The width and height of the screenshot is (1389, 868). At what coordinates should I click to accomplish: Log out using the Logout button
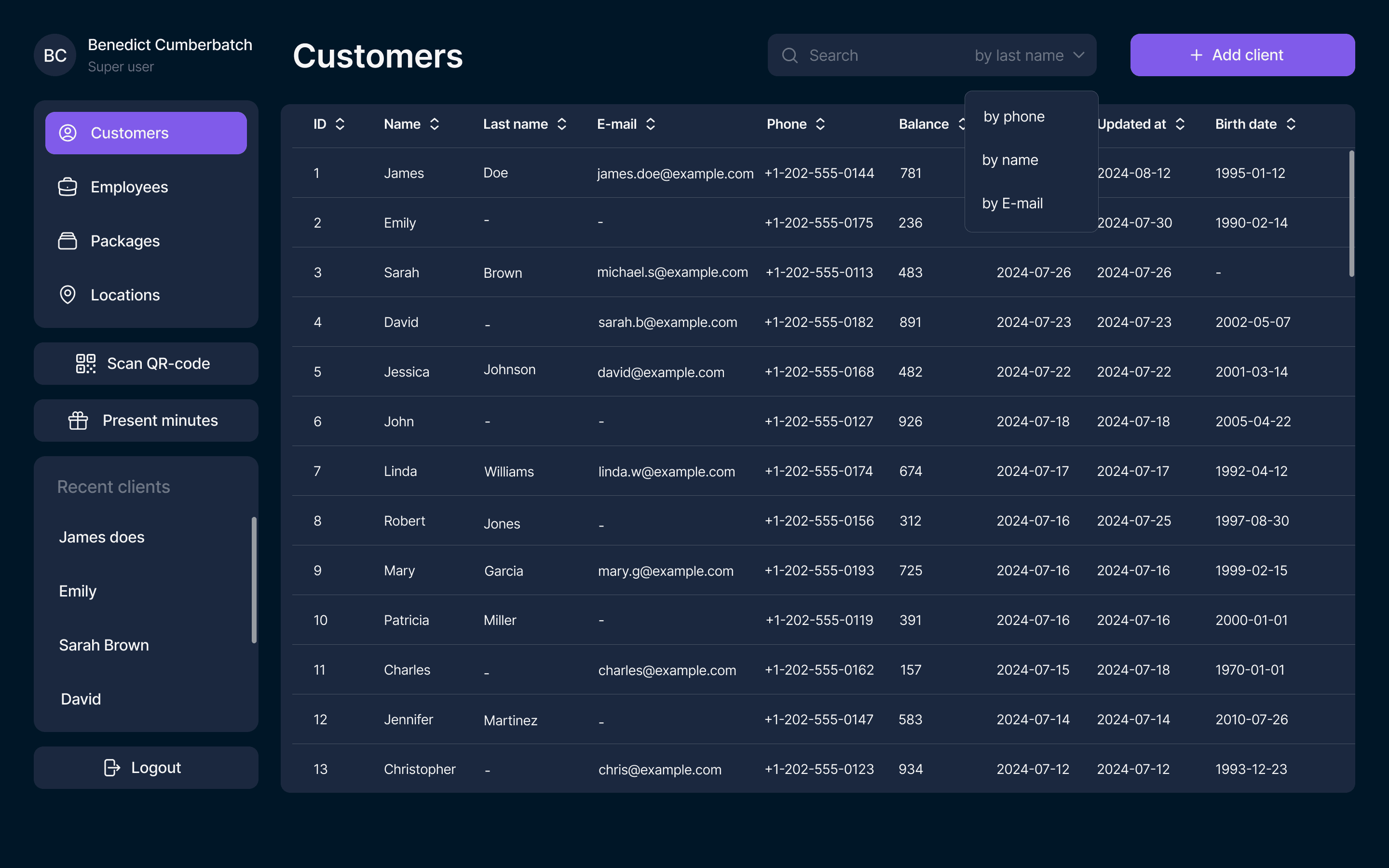pyautogui.click(x=146, y=768)
